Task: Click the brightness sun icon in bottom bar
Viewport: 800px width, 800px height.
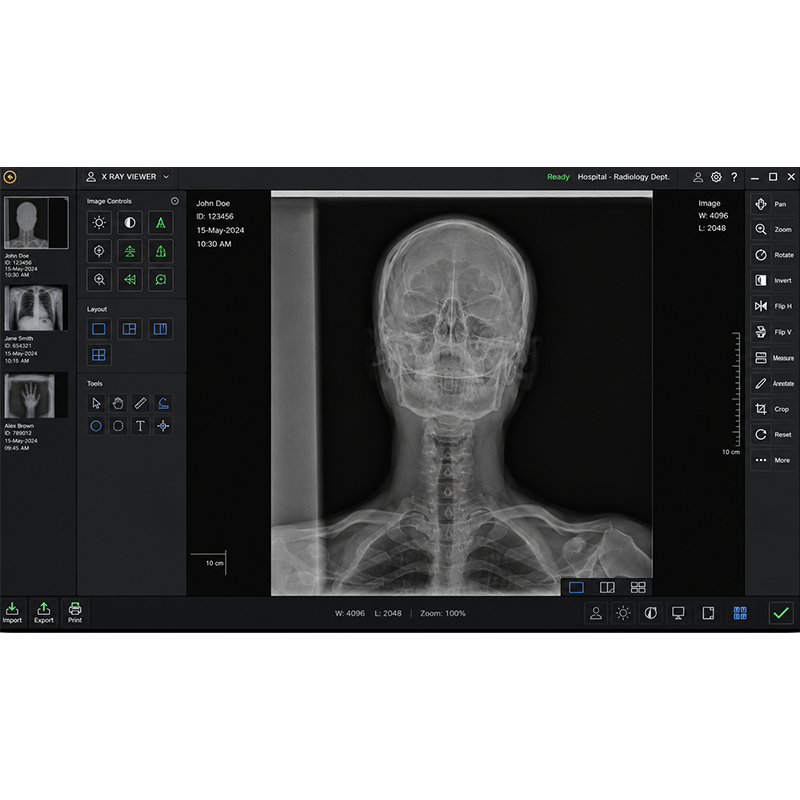Action: coord(623,613)
